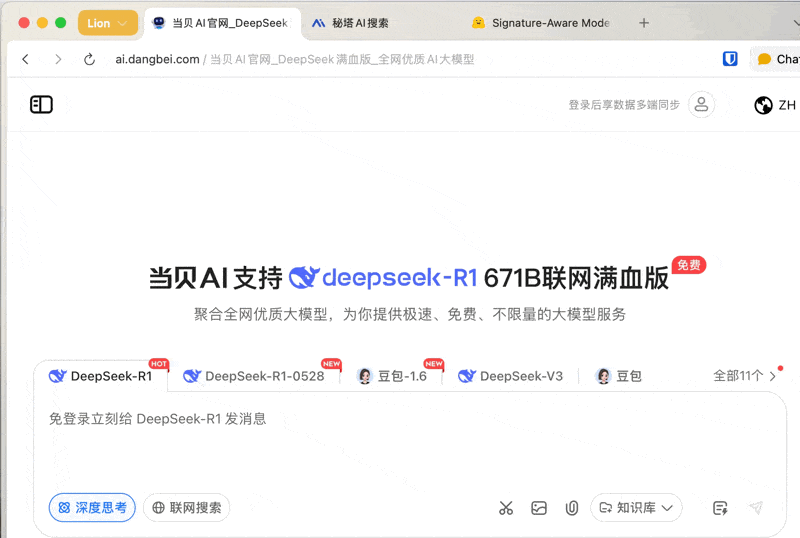Expand 全部11个 model list
This screenshot has height=538, width=800.
[744, 376]
